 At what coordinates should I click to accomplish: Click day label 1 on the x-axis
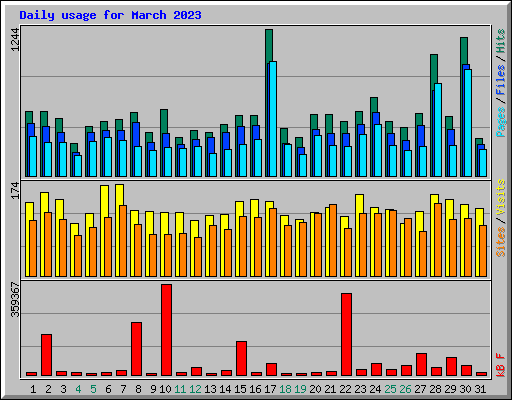33,389
